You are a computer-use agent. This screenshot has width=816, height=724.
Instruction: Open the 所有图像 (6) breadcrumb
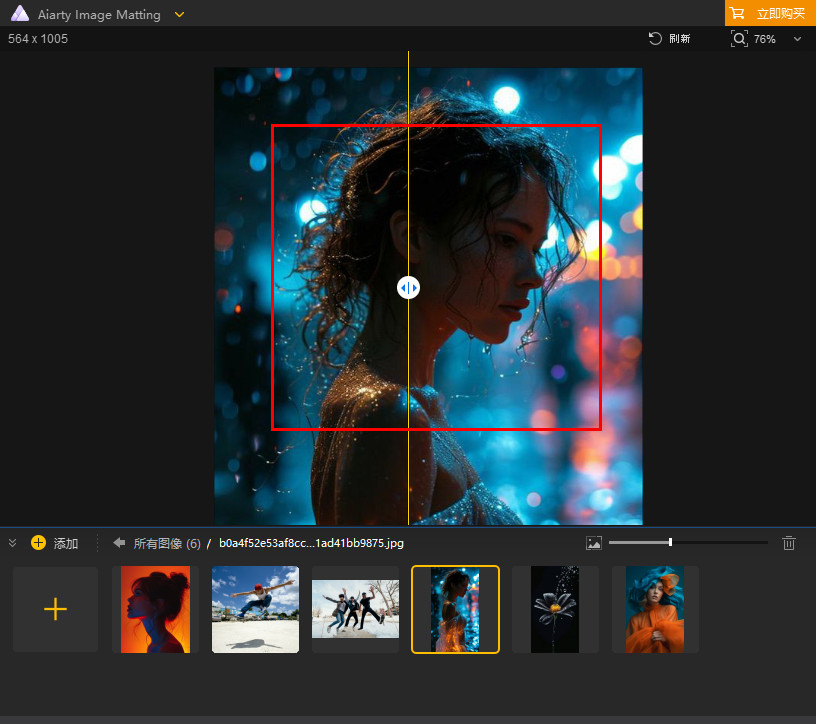click(166, 543)
